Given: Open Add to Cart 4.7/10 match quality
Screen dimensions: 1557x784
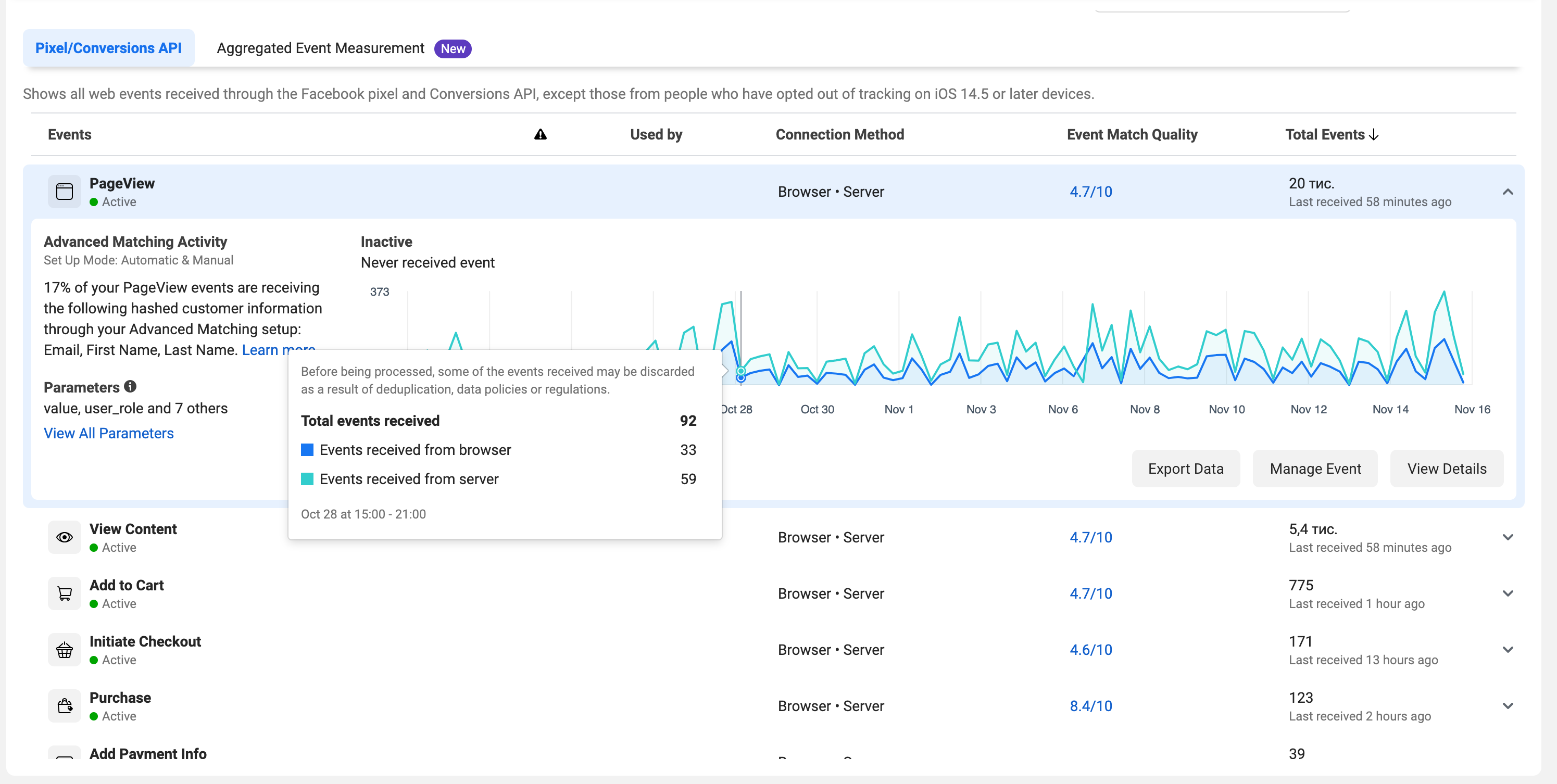Looking at the screenshot, I should click(1090, 593).
